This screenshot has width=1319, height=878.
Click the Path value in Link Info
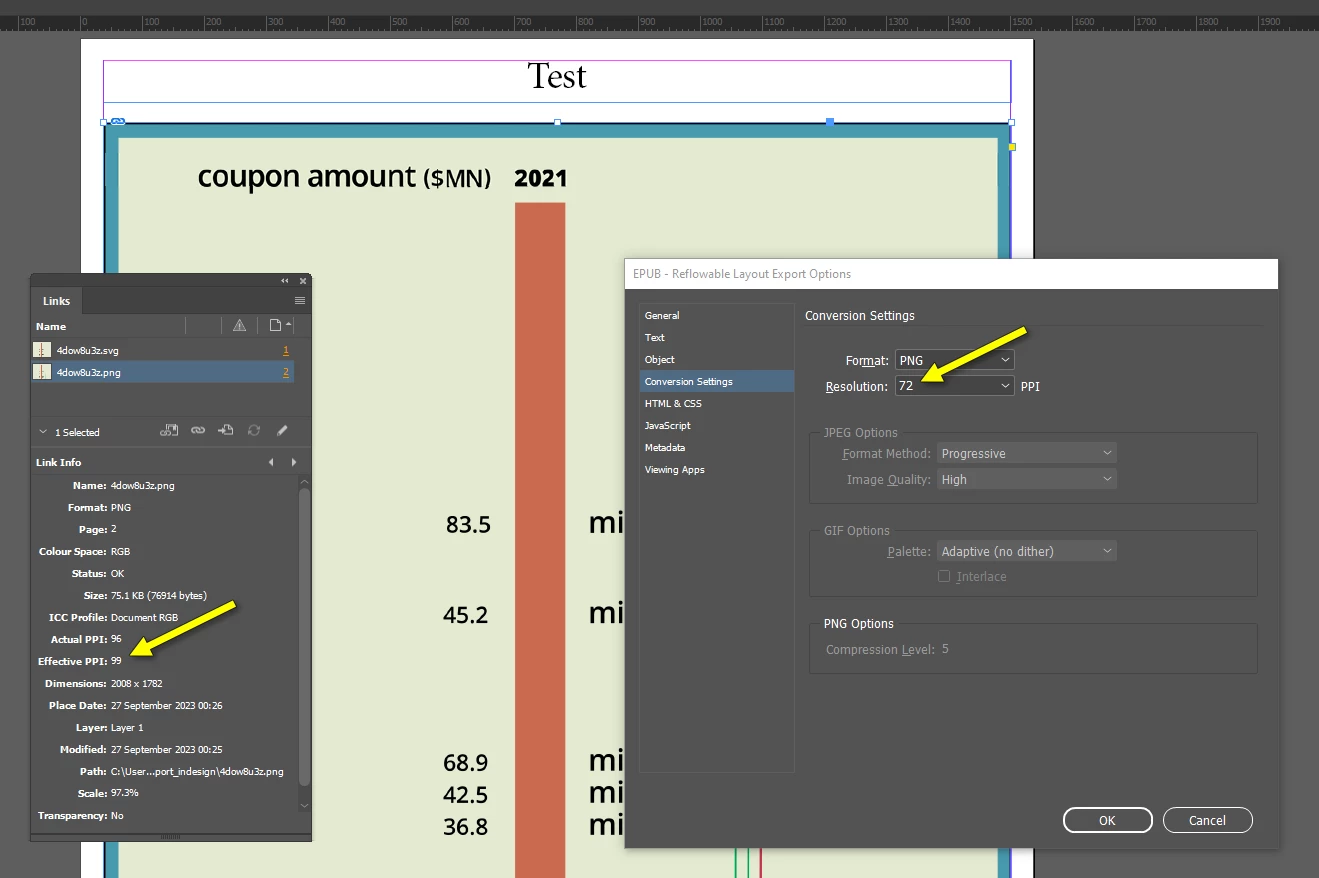point(197,771)
